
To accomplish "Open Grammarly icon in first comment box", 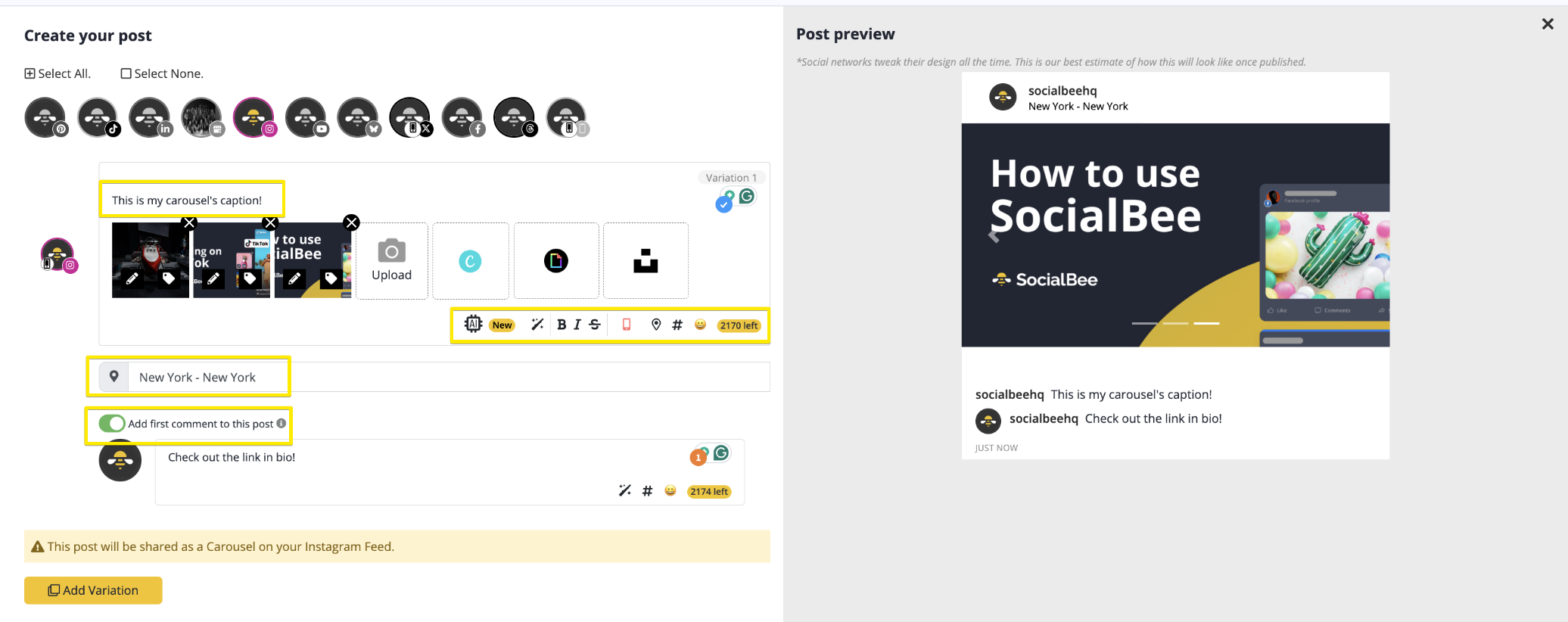I will pyautogui.click(x=721, y=453).
